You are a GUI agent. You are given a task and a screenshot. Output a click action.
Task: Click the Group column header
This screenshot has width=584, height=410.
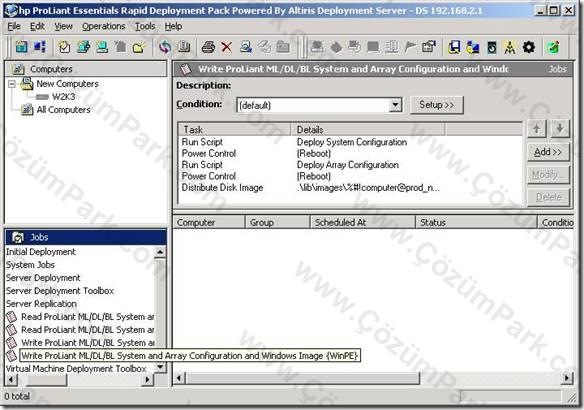(x=277, y=222)
